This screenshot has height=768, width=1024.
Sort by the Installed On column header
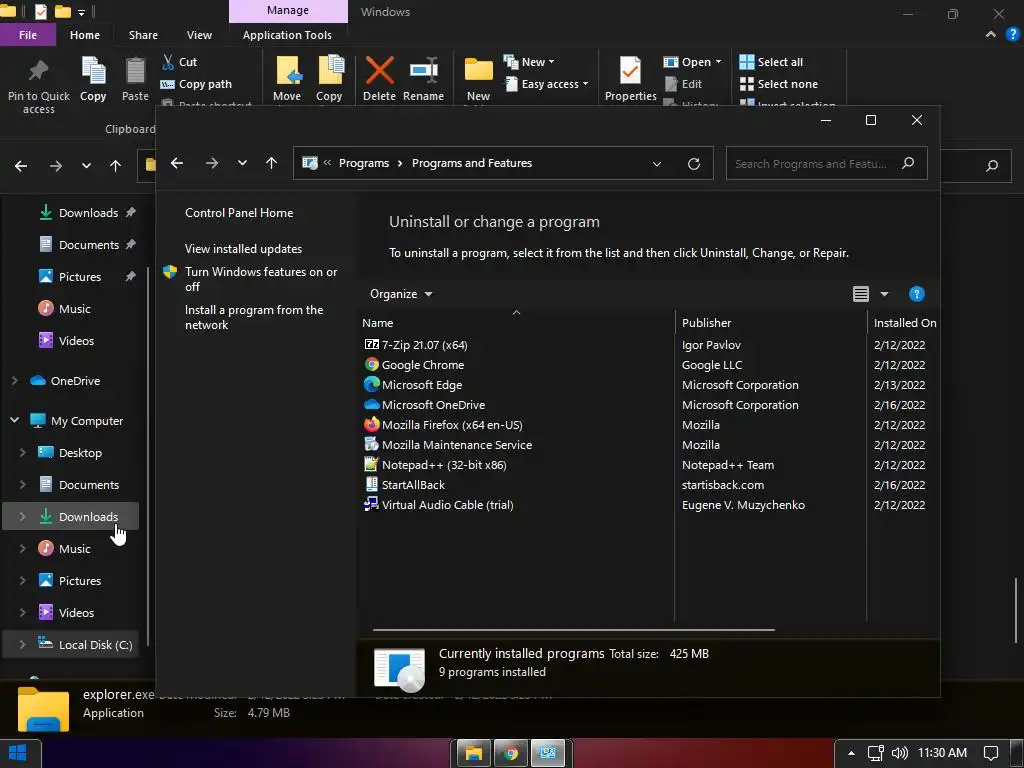[x=904, y=323]
